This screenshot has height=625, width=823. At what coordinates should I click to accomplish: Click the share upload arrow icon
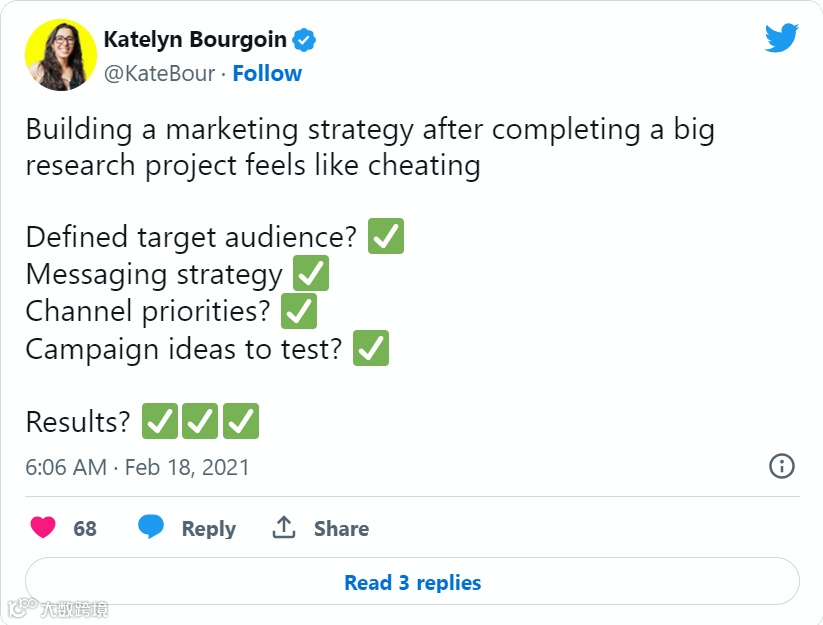click(284, 528)
